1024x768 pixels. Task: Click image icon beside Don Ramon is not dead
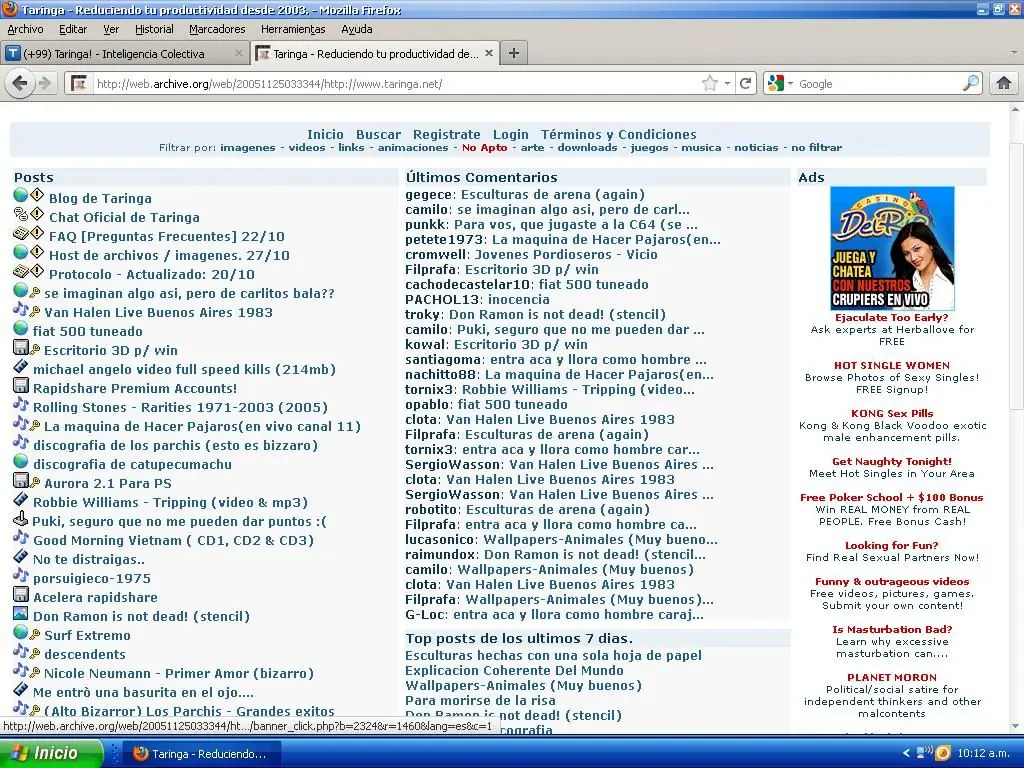click(21, 613)
